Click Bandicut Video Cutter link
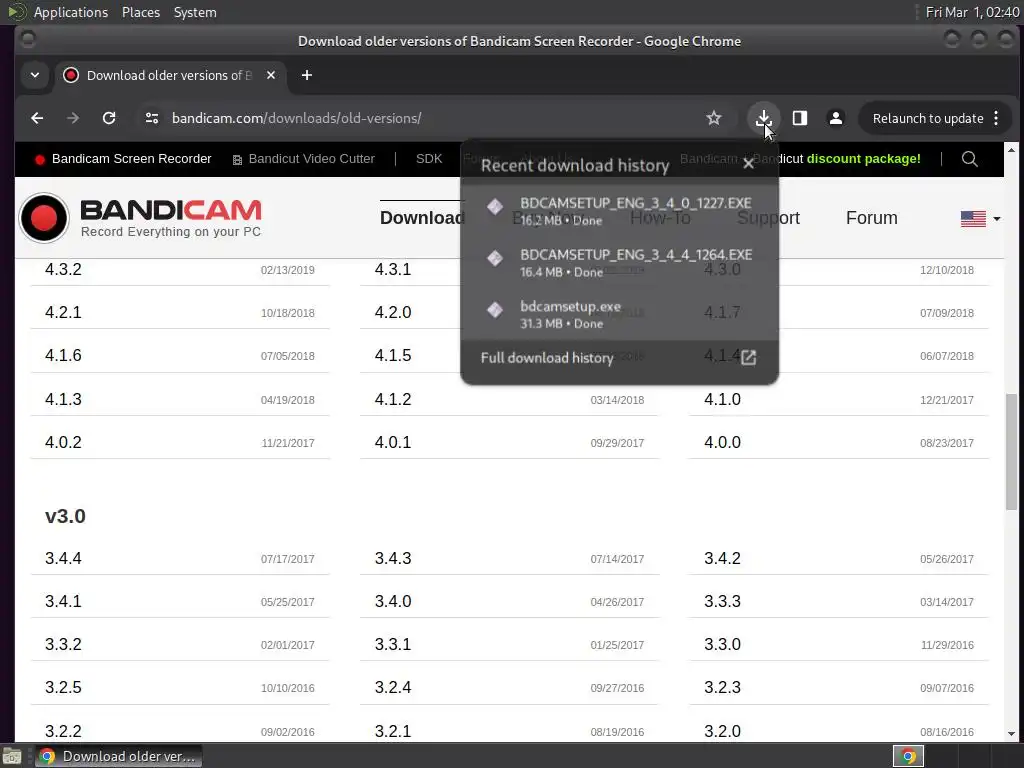1024x768 pixels. pos(304,159)
